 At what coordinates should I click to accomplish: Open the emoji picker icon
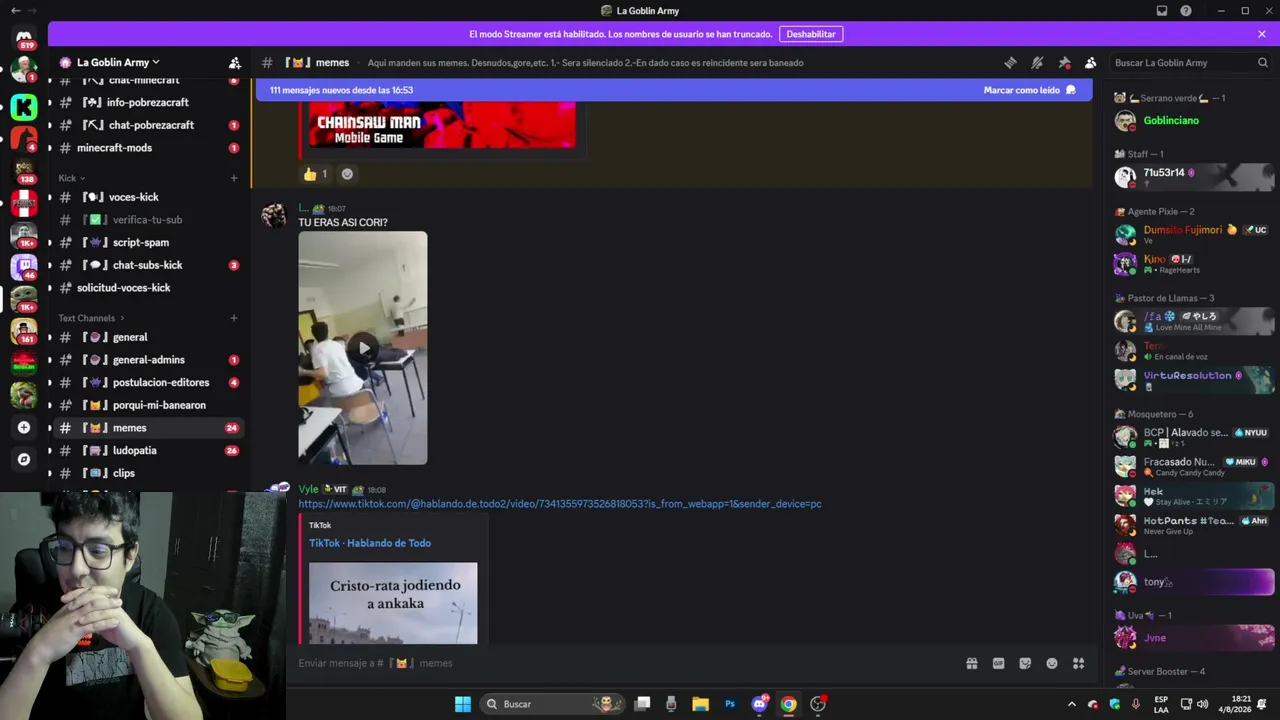click(1052, 663)
